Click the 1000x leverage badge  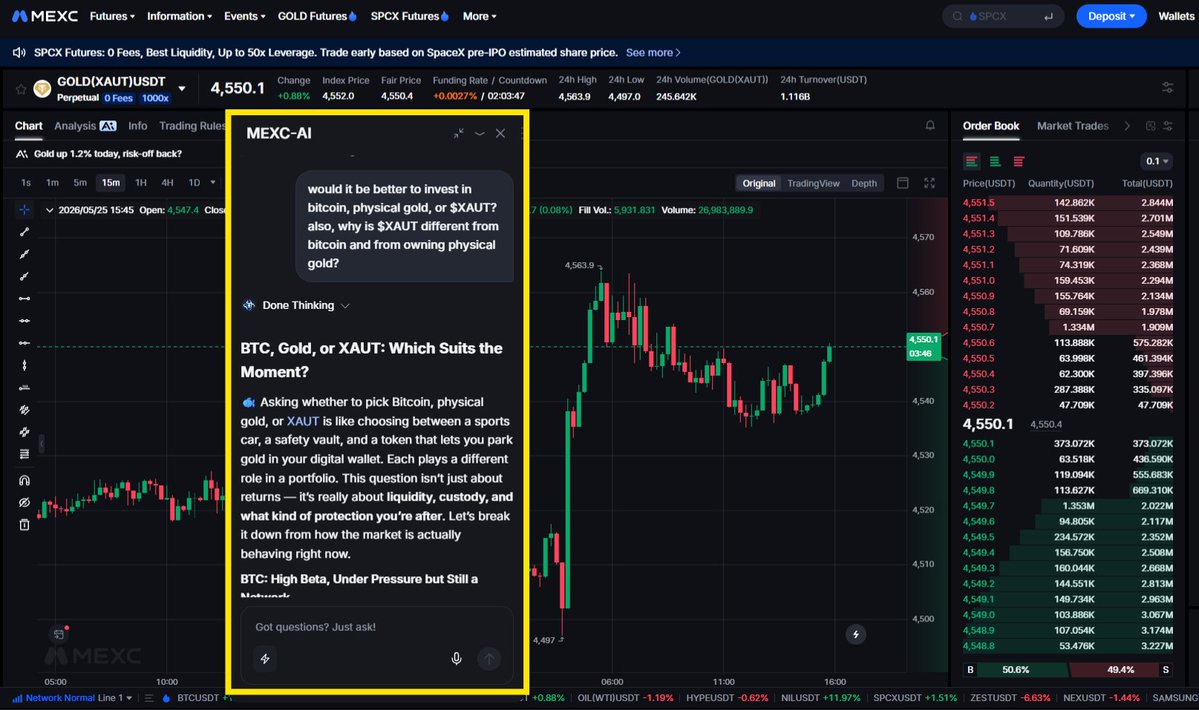coord(155,98)
